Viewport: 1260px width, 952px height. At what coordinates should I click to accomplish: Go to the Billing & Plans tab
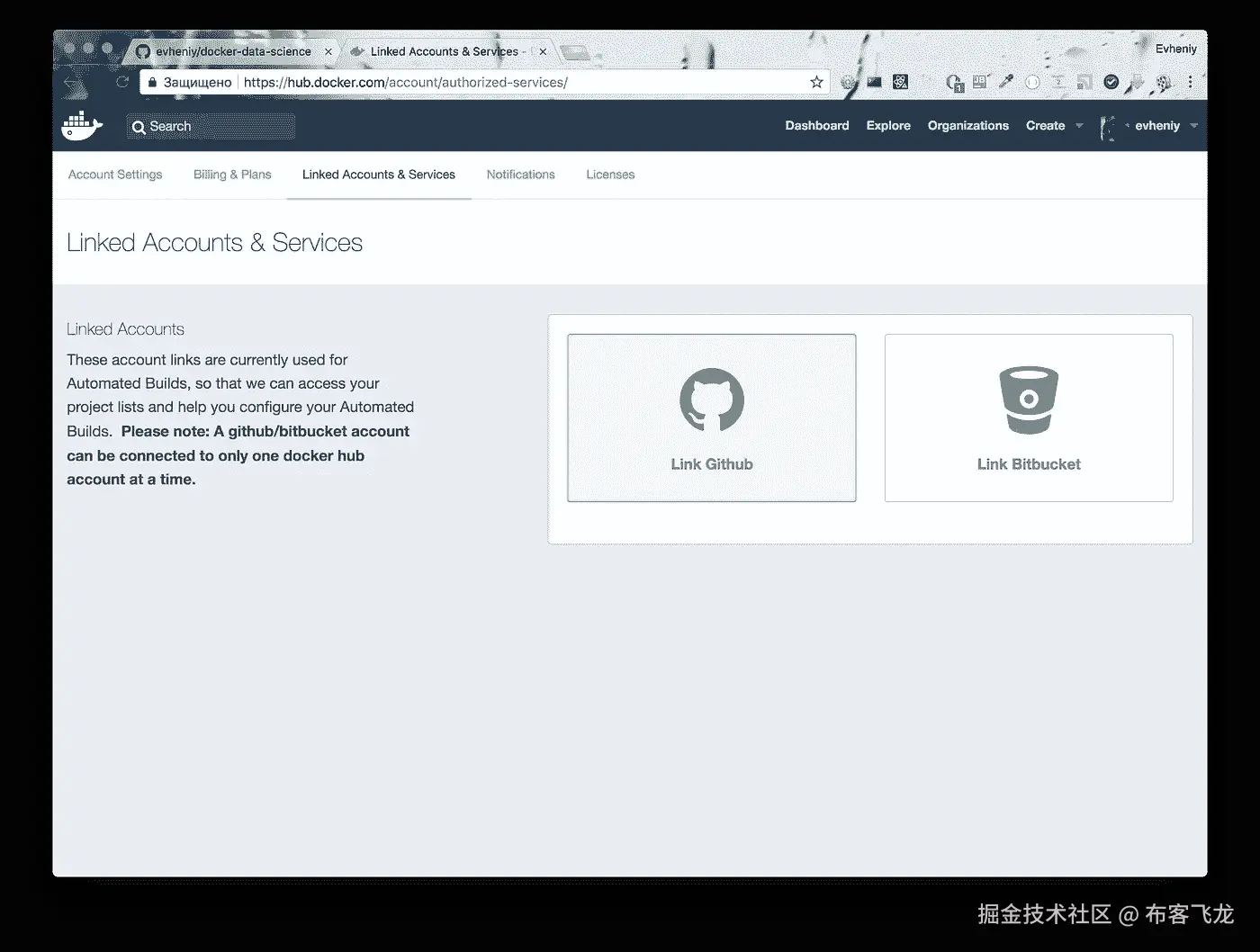point(232,175)
